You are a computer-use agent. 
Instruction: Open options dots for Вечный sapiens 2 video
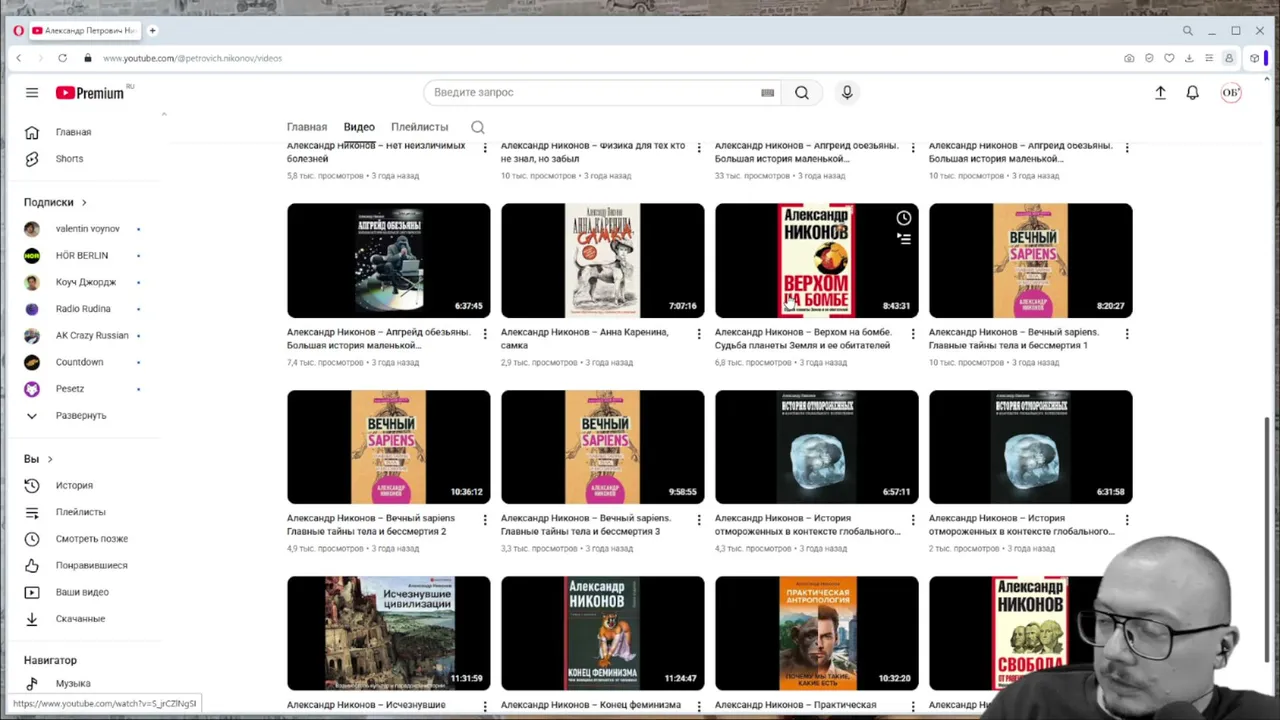(485, 520)
